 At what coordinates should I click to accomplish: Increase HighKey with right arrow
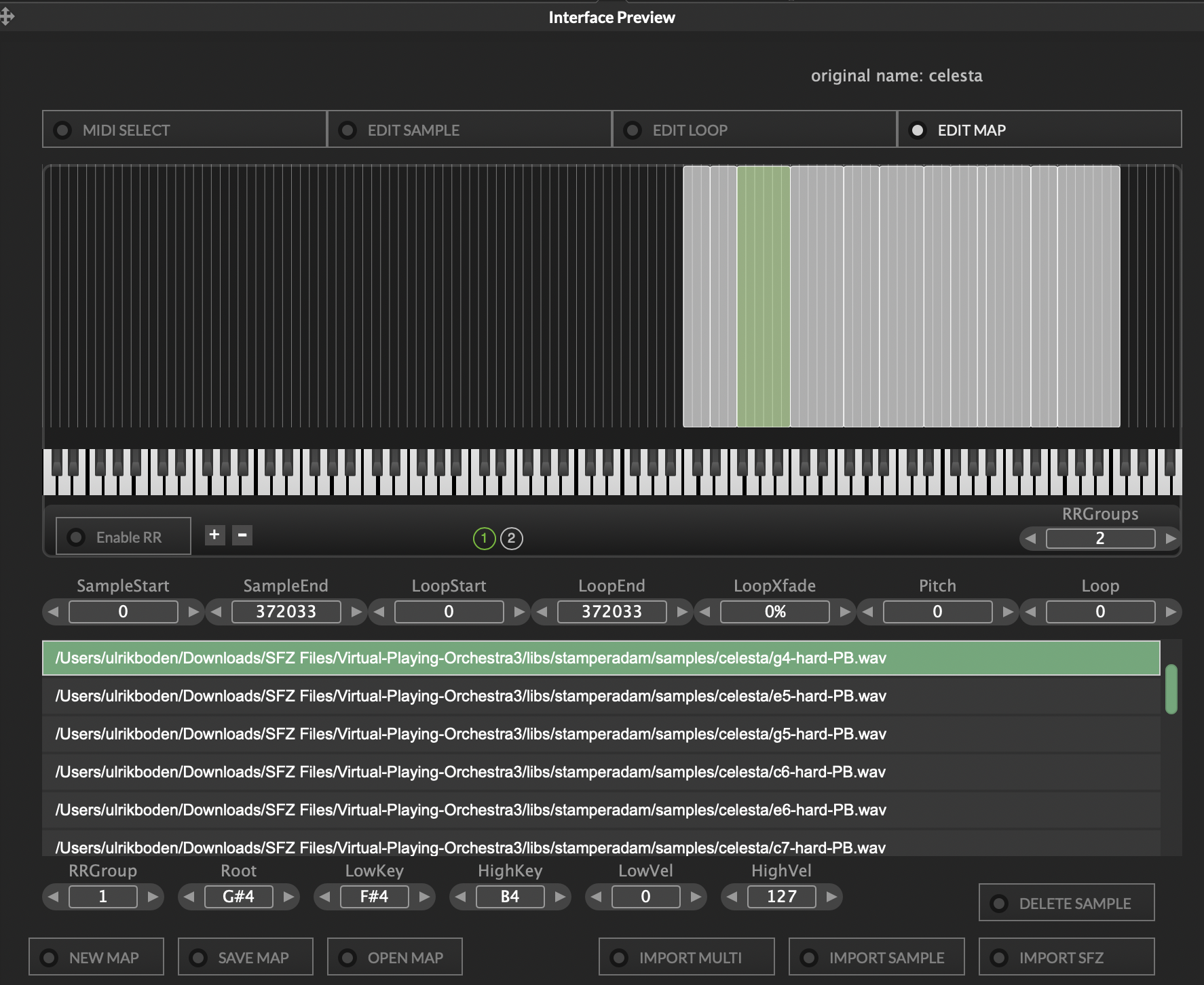pyautogui.click(x=560, y=897)
